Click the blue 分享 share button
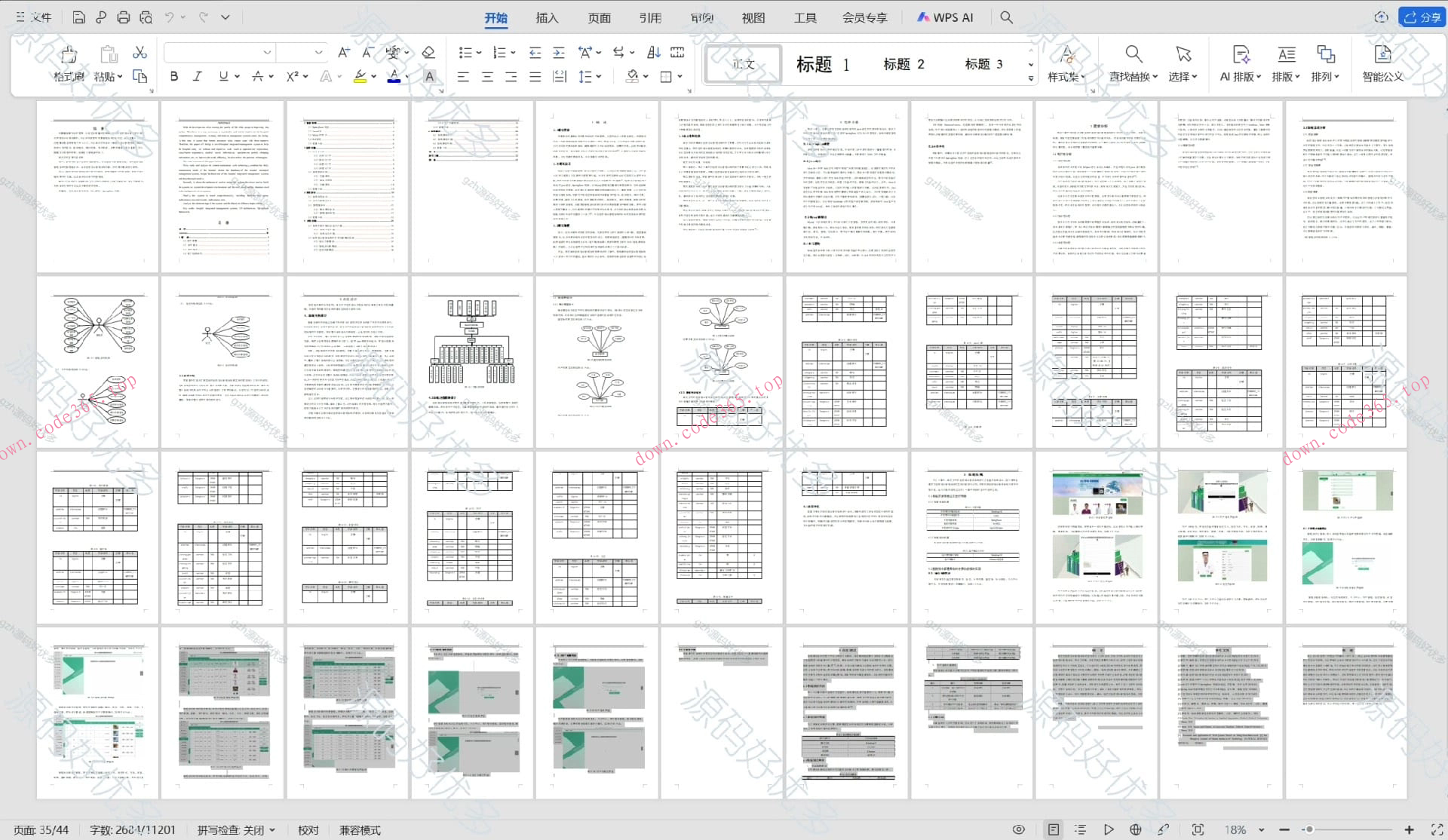 pos(1422,17)
